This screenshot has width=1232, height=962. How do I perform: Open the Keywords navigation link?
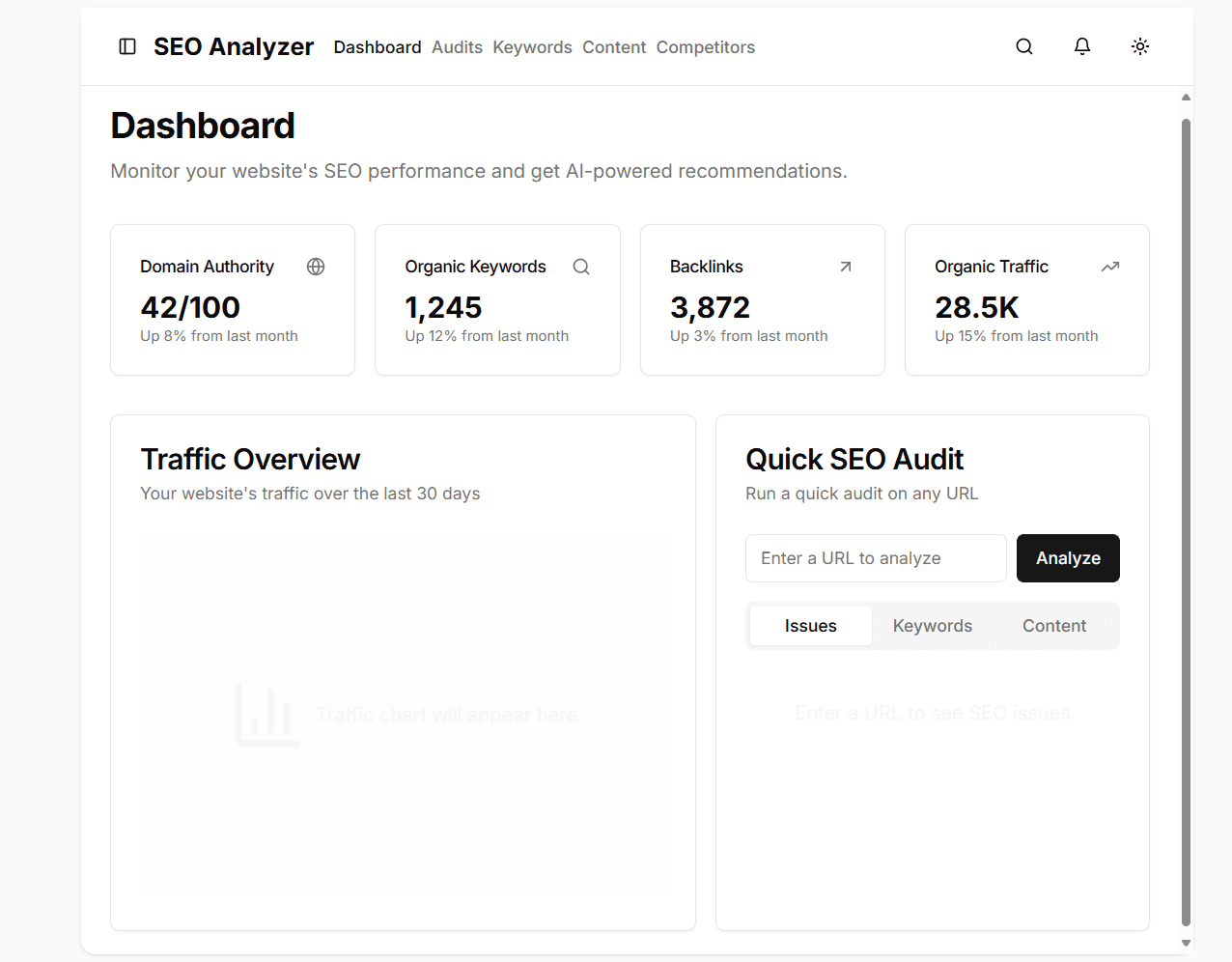pos(532,47)
